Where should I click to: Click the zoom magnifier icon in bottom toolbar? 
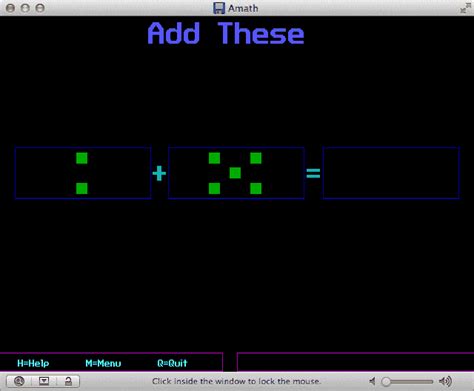[19, 381]
